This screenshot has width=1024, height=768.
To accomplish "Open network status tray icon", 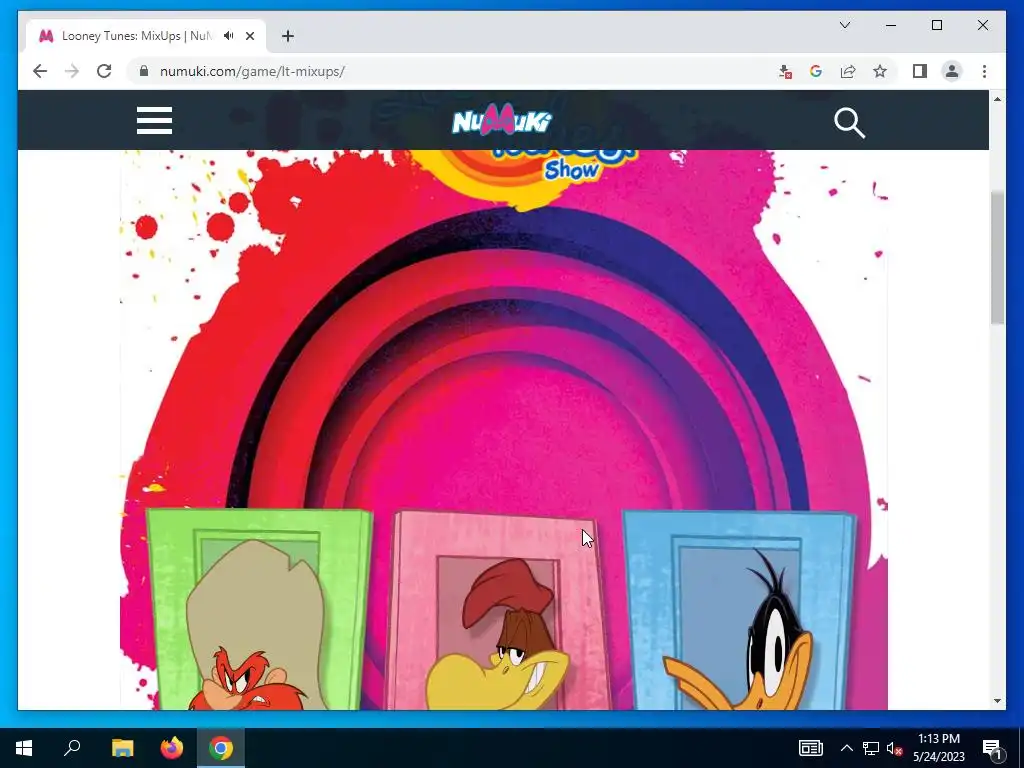I will pos(871,748).
